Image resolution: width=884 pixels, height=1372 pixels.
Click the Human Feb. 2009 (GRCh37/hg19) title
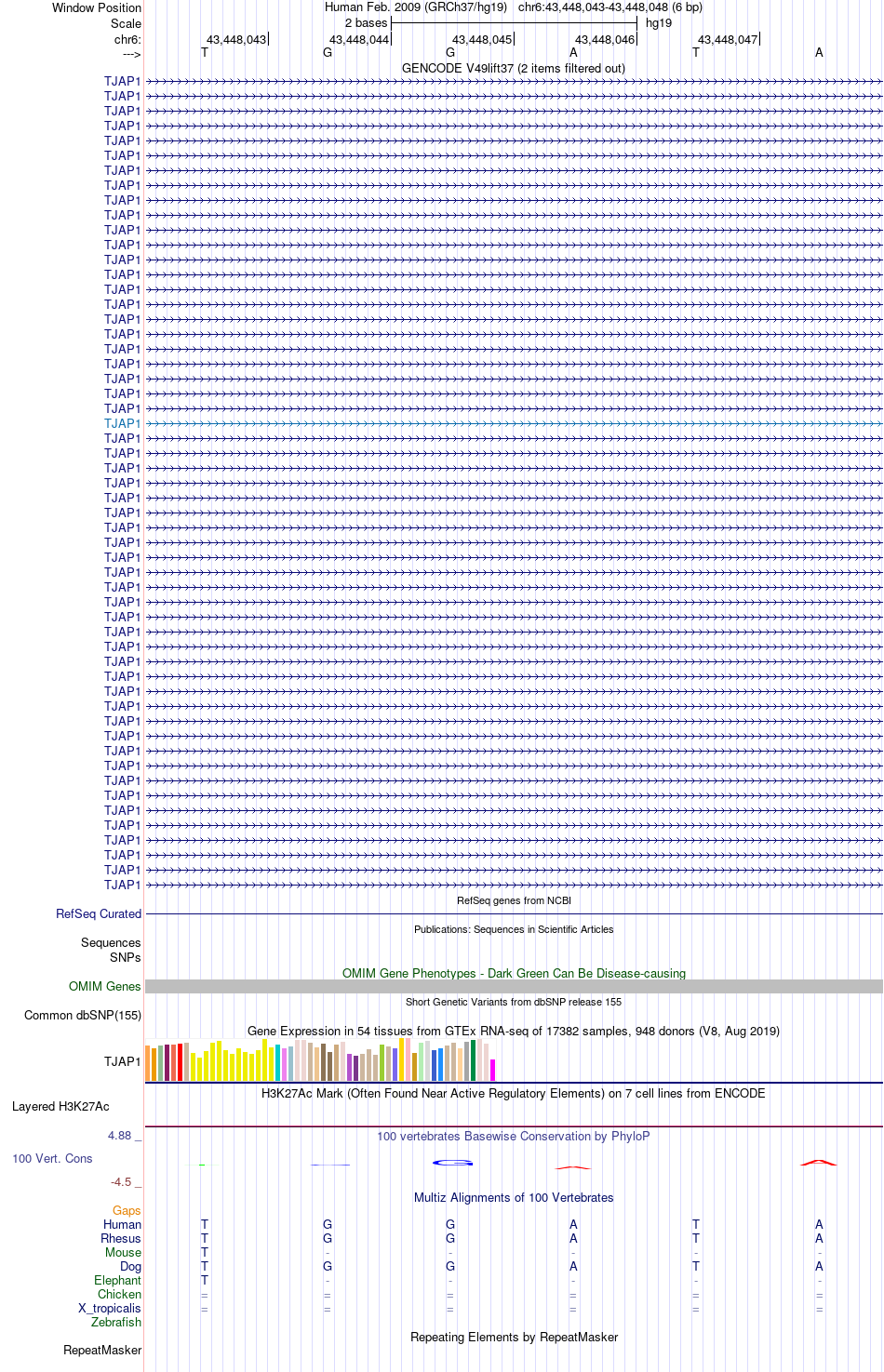pos(416,7)
